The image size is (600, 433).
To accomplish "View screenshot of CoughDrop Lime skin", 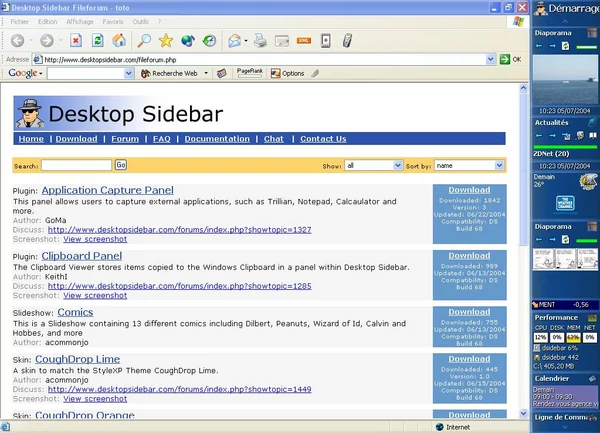I will [x=95, y=399].
